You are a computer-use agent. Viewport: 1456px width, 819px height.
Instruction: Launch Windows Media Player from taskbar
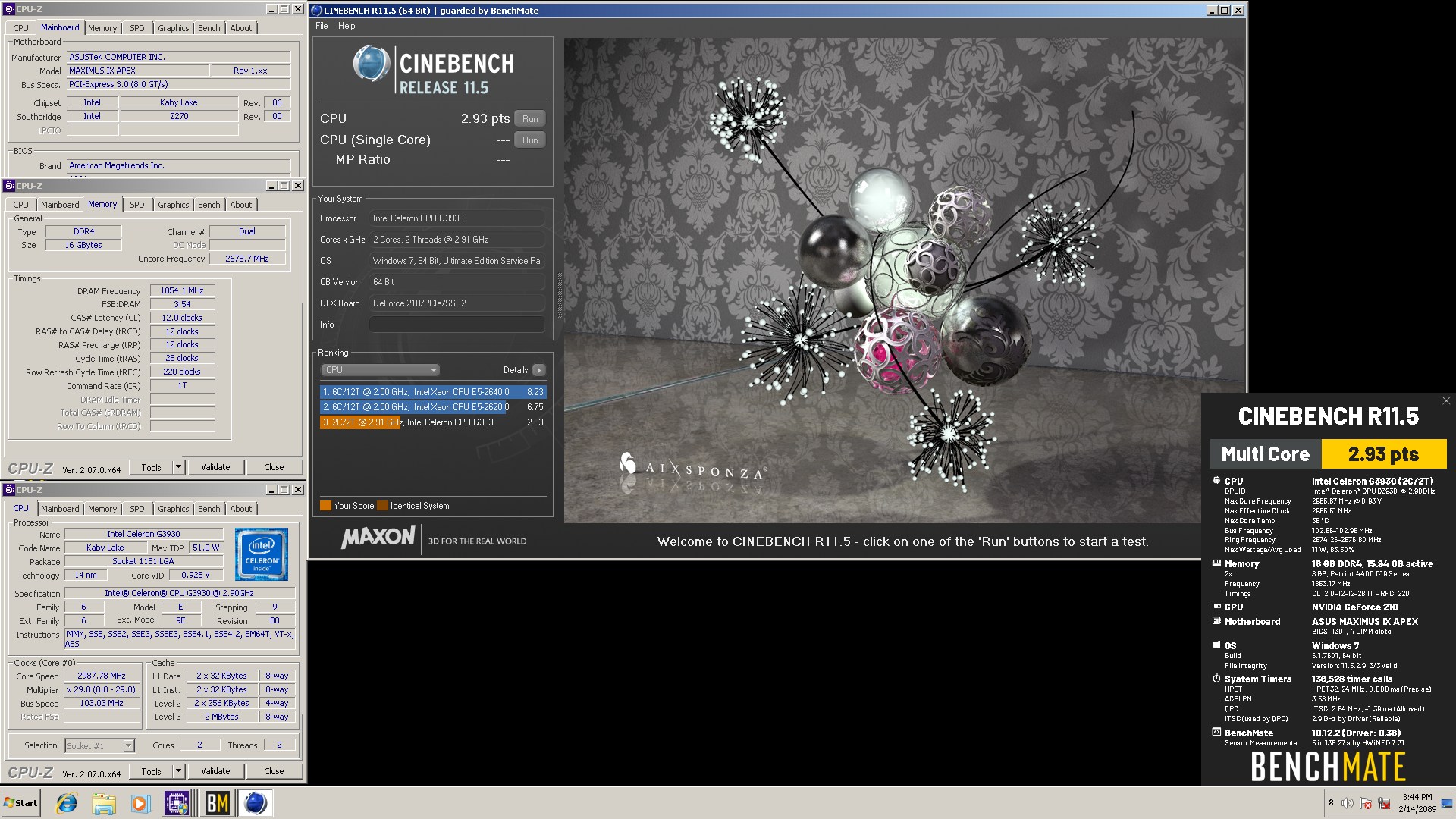coord(140,803)
